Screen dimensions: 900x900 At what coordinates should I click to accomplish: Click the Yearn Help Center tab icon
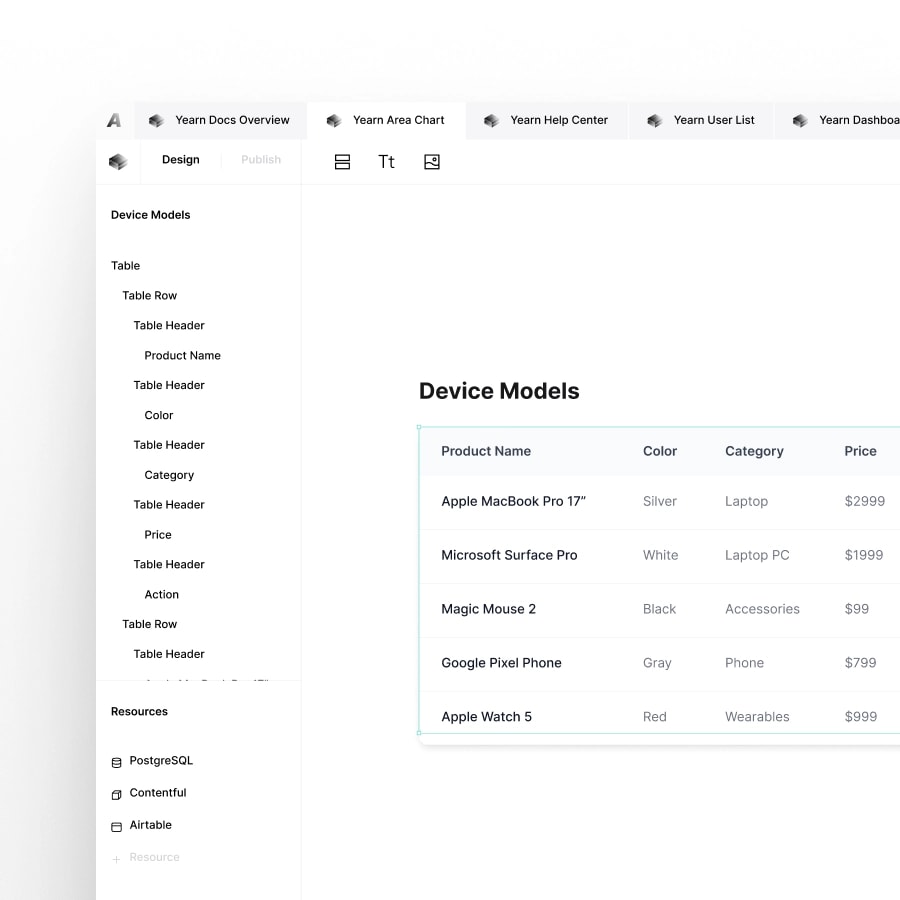tap(491, 121)
